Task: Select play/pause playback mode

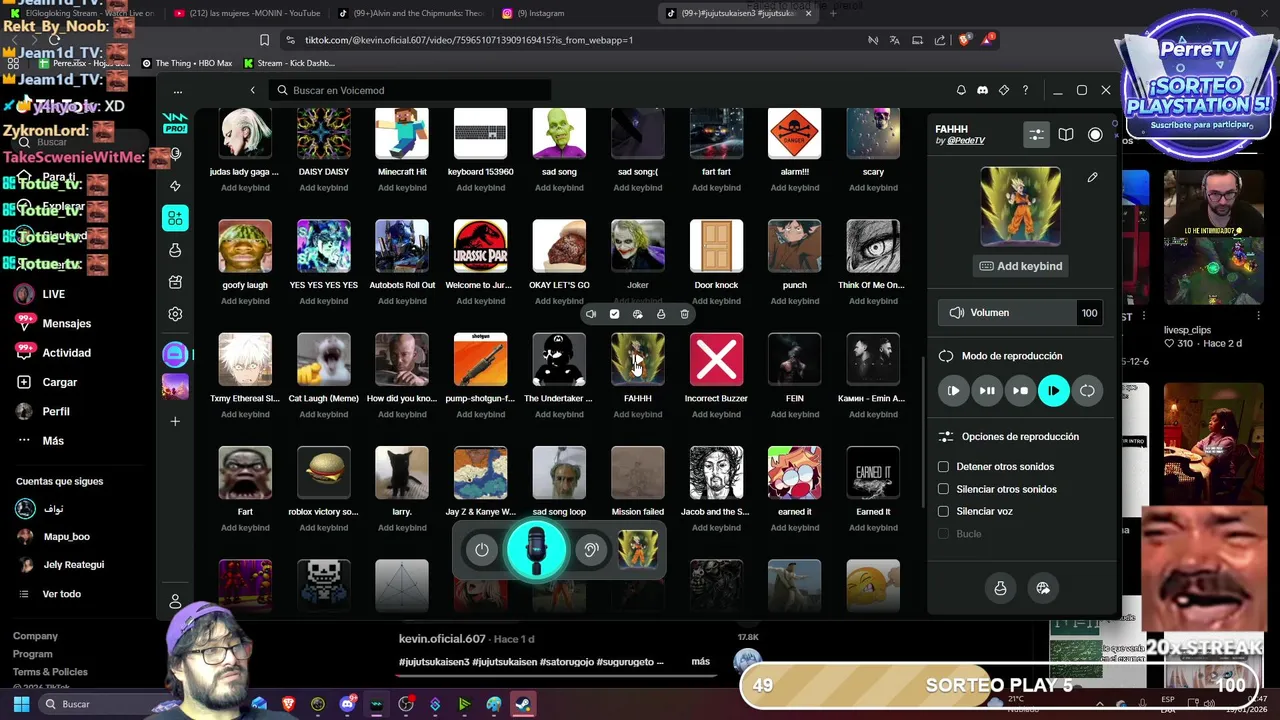Action: coord(987,391)
